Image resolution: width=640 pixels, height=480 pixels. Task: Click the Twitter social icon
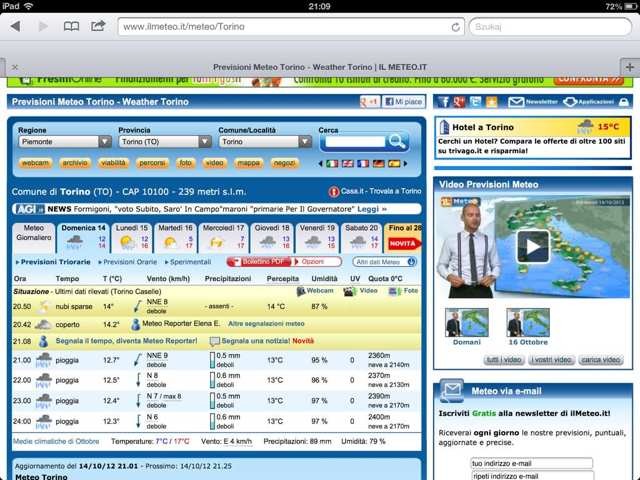coord(476,102)
